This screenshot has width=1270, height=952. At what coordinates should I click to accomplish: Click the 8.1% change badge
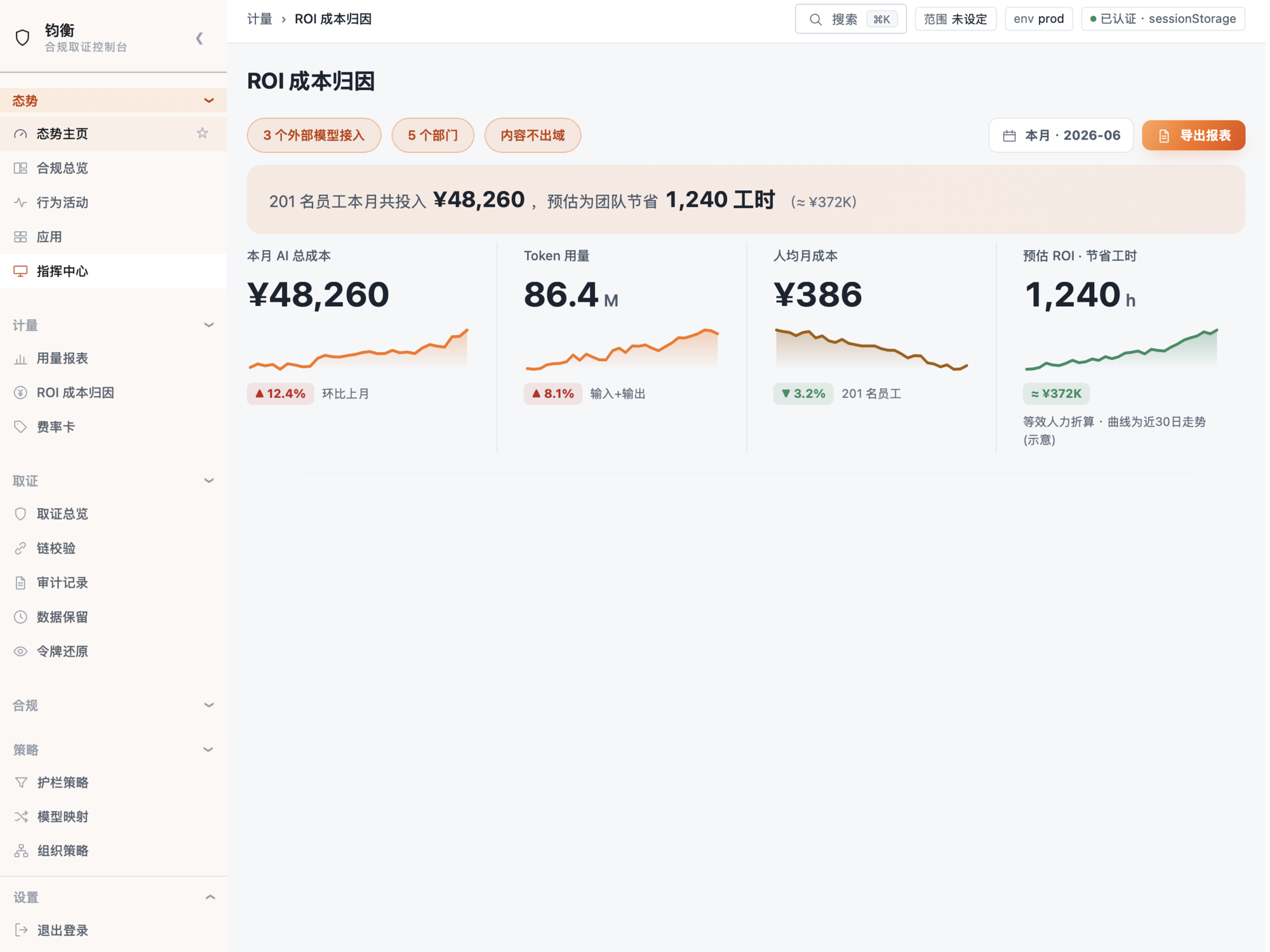pos(553,393)
